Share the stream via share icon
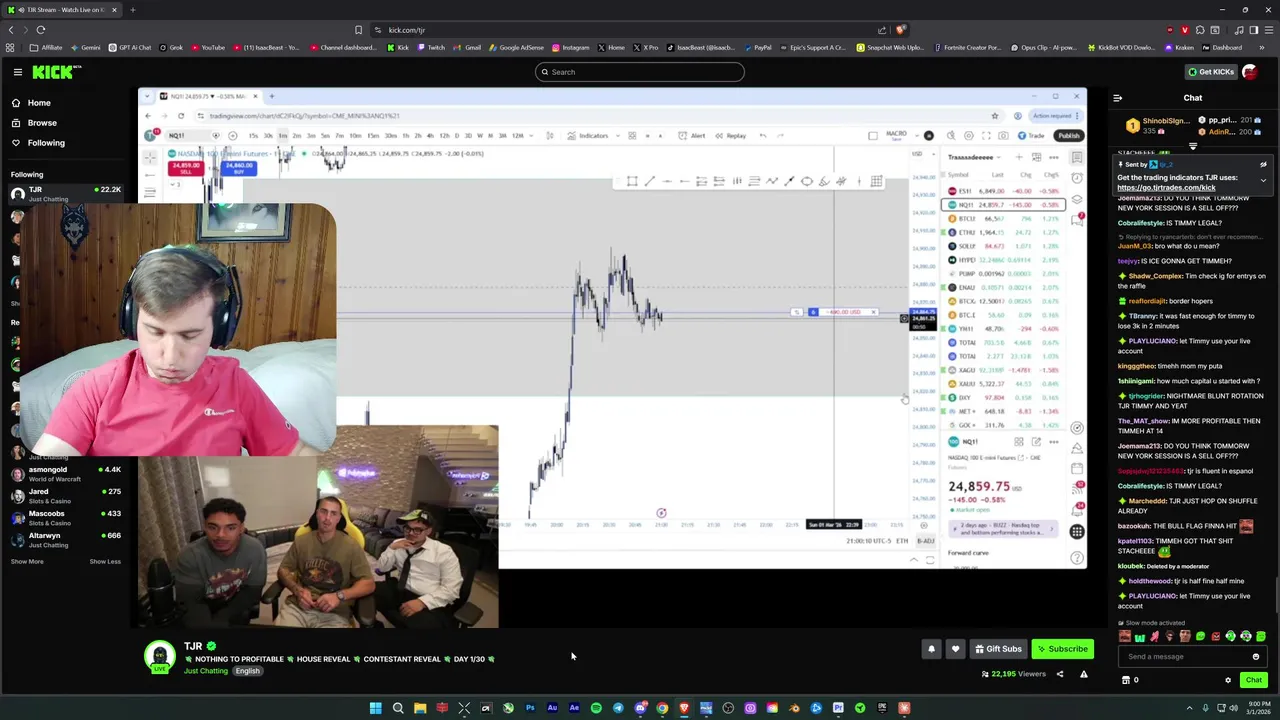 (x=1060, y=674)
